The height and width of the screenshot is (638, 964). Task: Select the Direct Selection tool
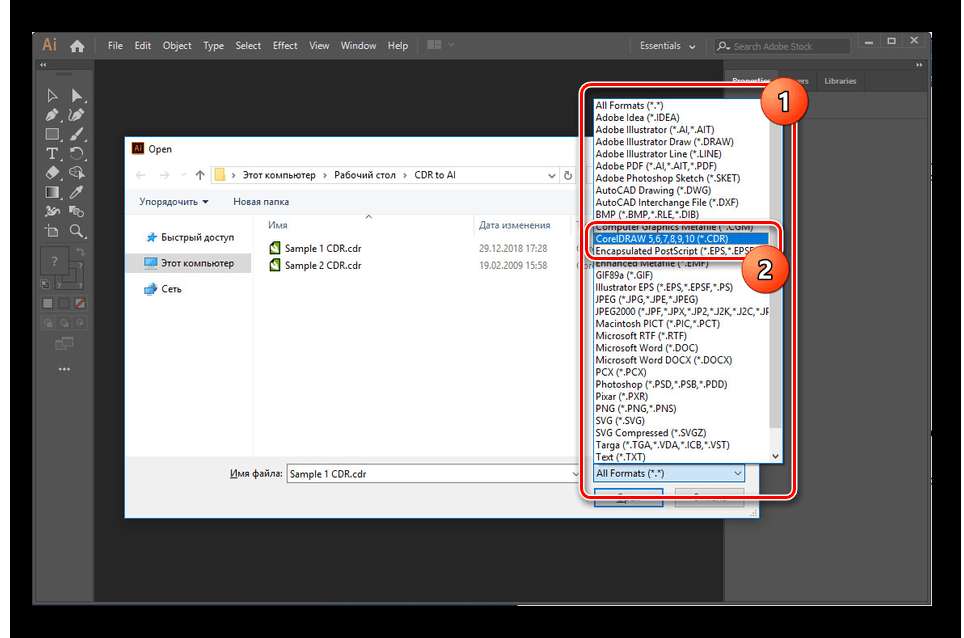coord(77,95)
